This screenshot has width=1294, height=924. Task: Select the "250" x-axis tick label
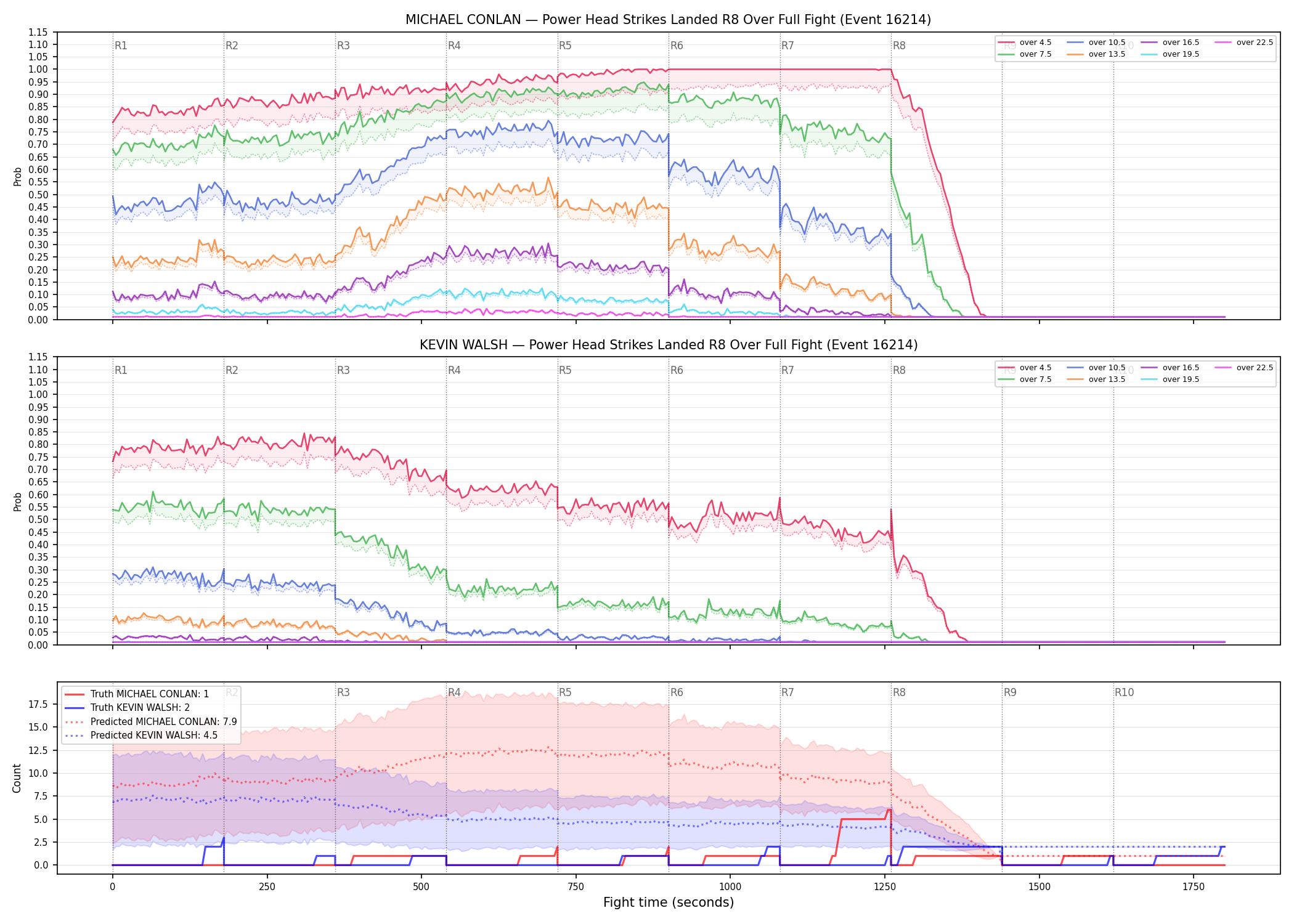pyautogui.click(x=267, y=887)
